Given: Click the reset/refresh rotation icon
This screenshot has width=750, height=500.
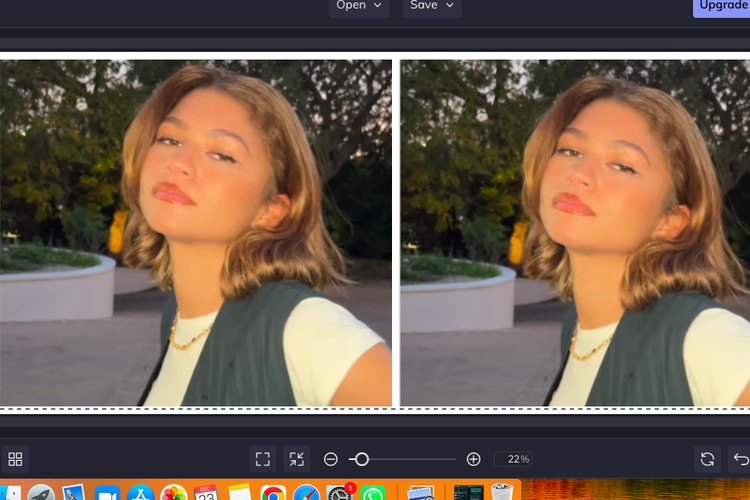Looking at the screenshot, I should 707,459.
